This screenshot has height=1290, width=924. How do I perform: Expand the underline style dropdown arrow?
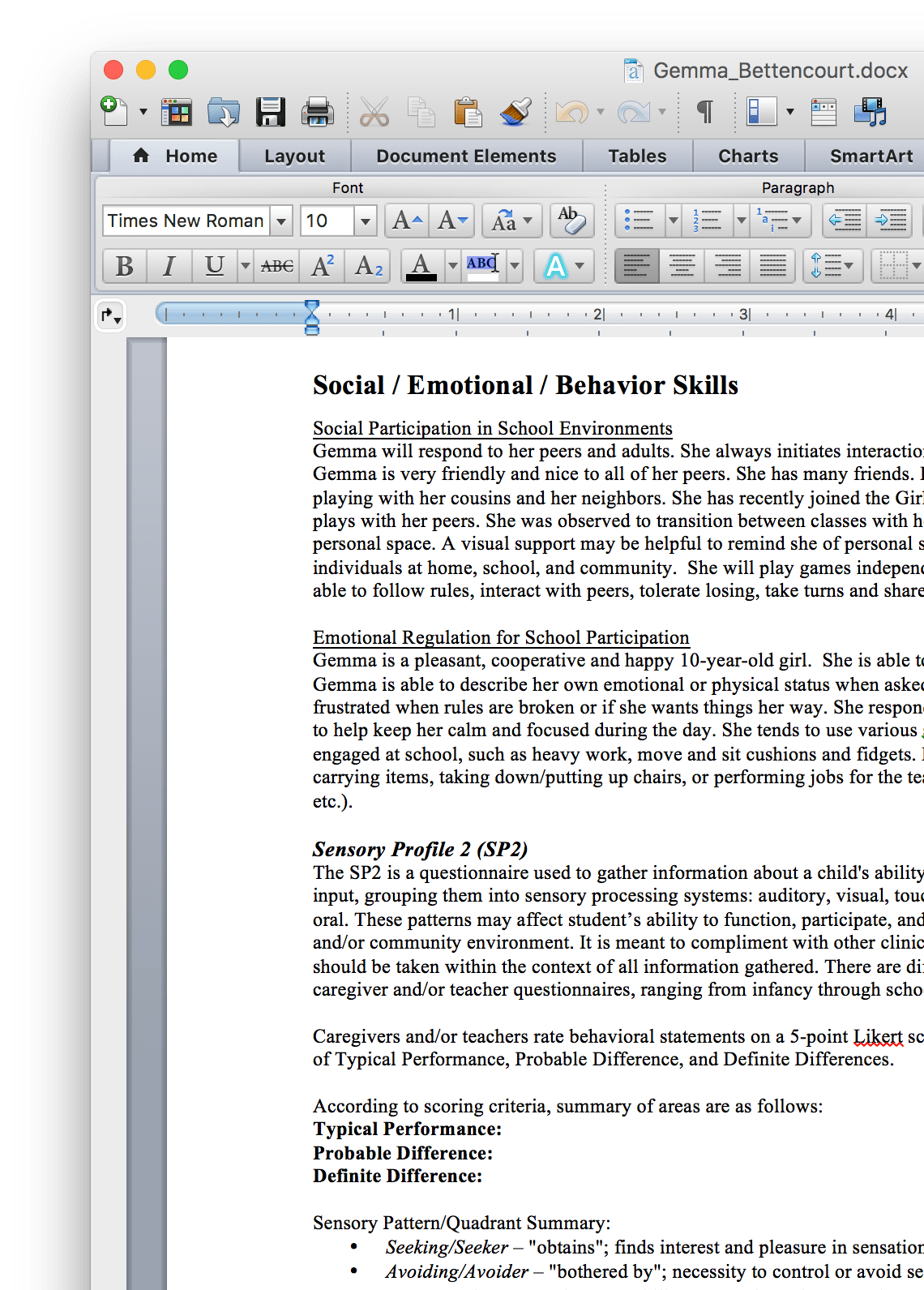[245, 266]
